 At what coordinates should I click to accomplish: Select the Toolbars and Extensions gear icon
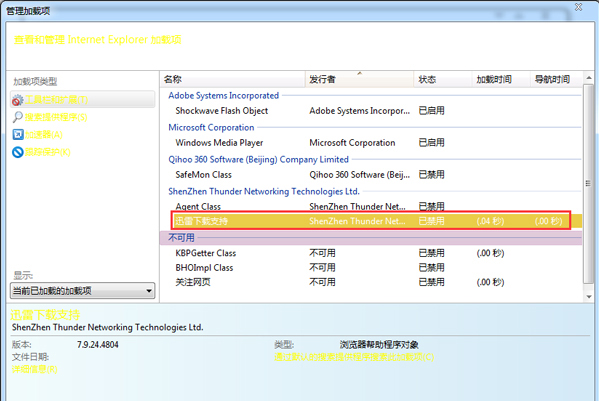[18, 100]
